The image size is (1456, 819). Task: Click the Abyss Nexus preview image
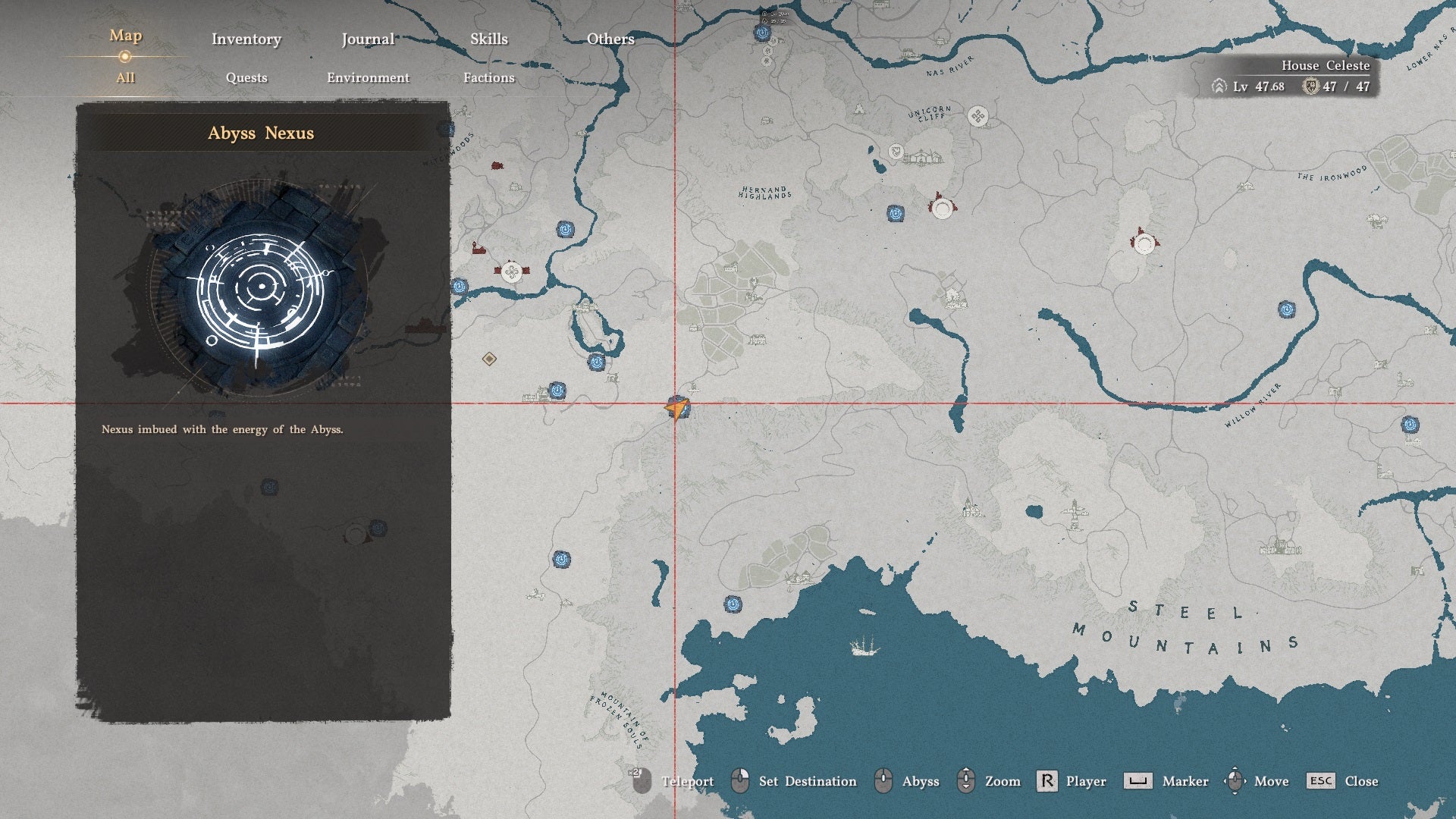click(260, 286)
